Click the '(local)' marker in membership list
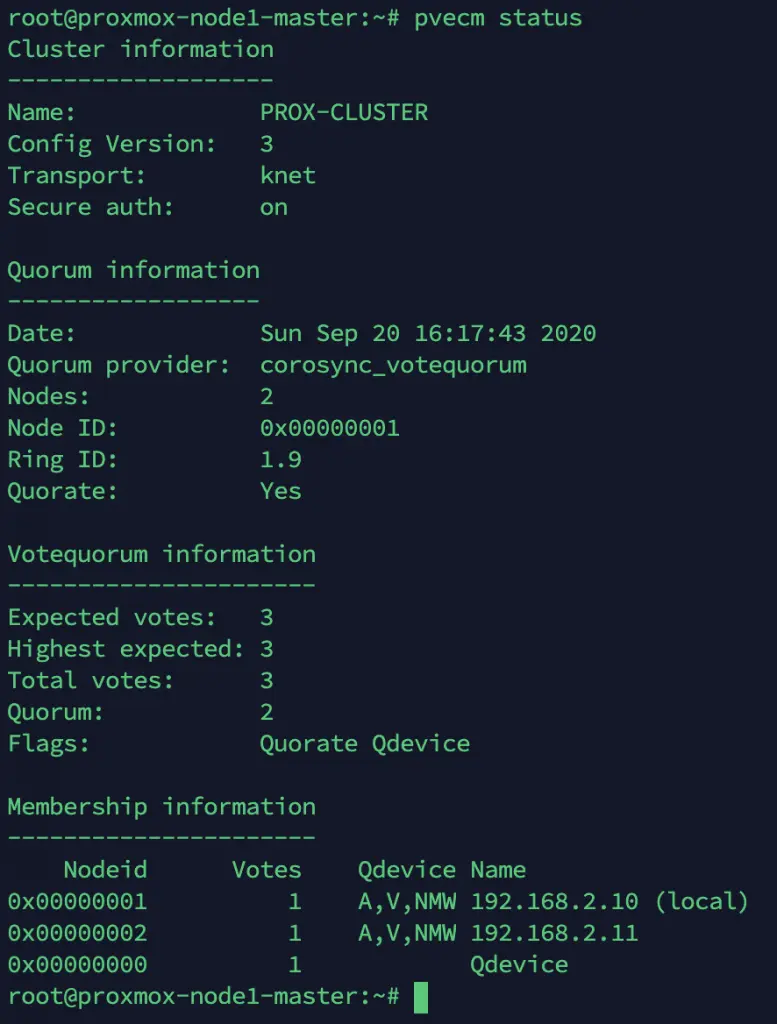Image resolution: width=777 pixels, height=1024 pixels. [701, 901]
